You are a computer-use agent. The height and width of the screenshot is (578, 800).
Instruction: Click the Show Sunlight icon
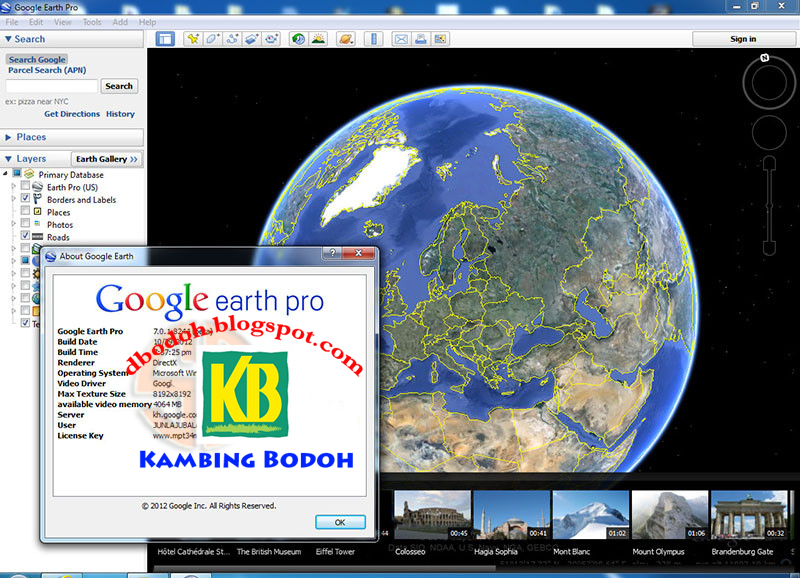316,39
